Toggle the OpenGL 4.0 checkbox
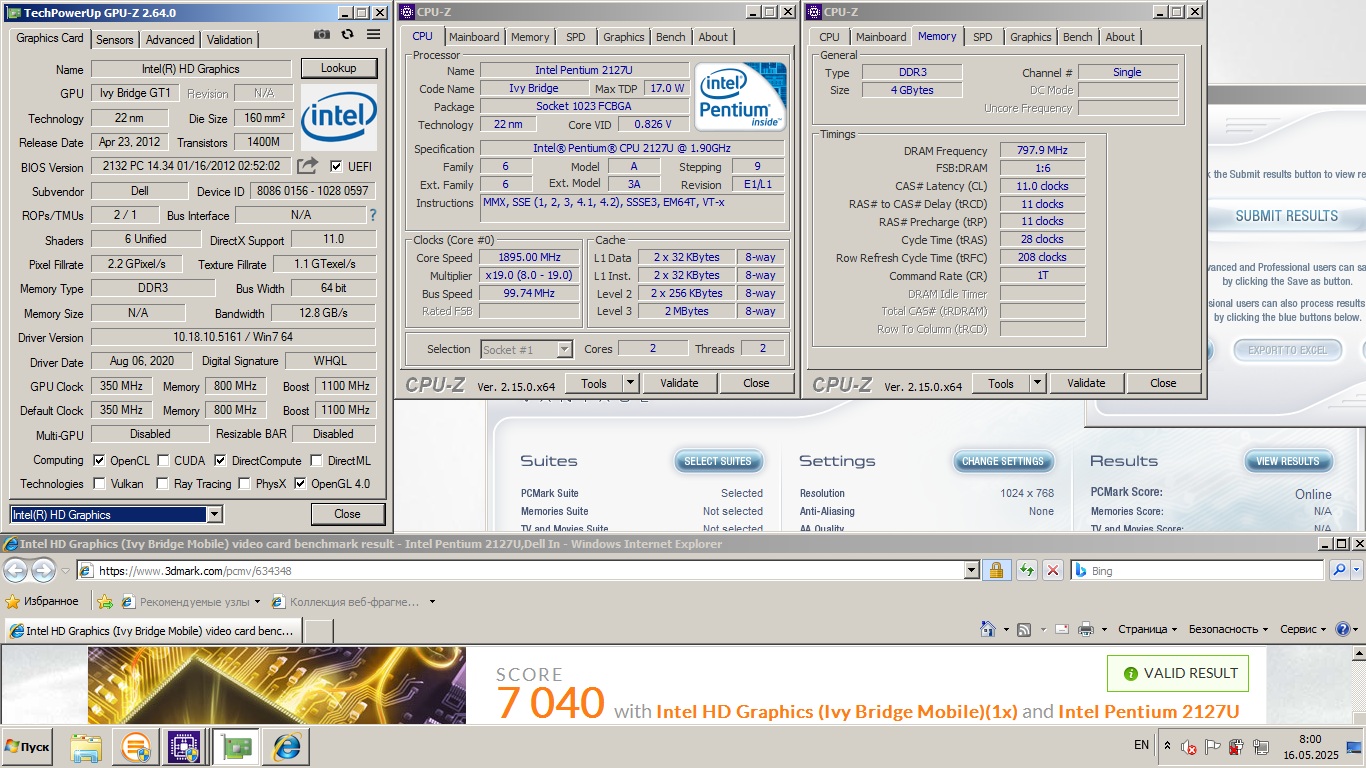Viewport: 1366px width, 768px height. pyautogui.click(x=300, y=484)
